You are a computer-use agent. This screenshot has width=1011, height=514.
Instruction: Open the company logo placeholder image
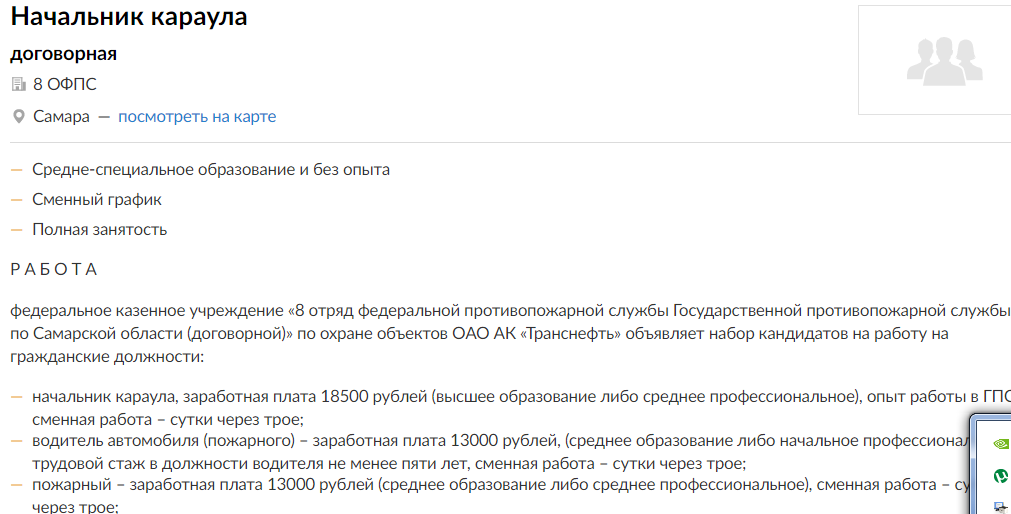click(934, 60)
